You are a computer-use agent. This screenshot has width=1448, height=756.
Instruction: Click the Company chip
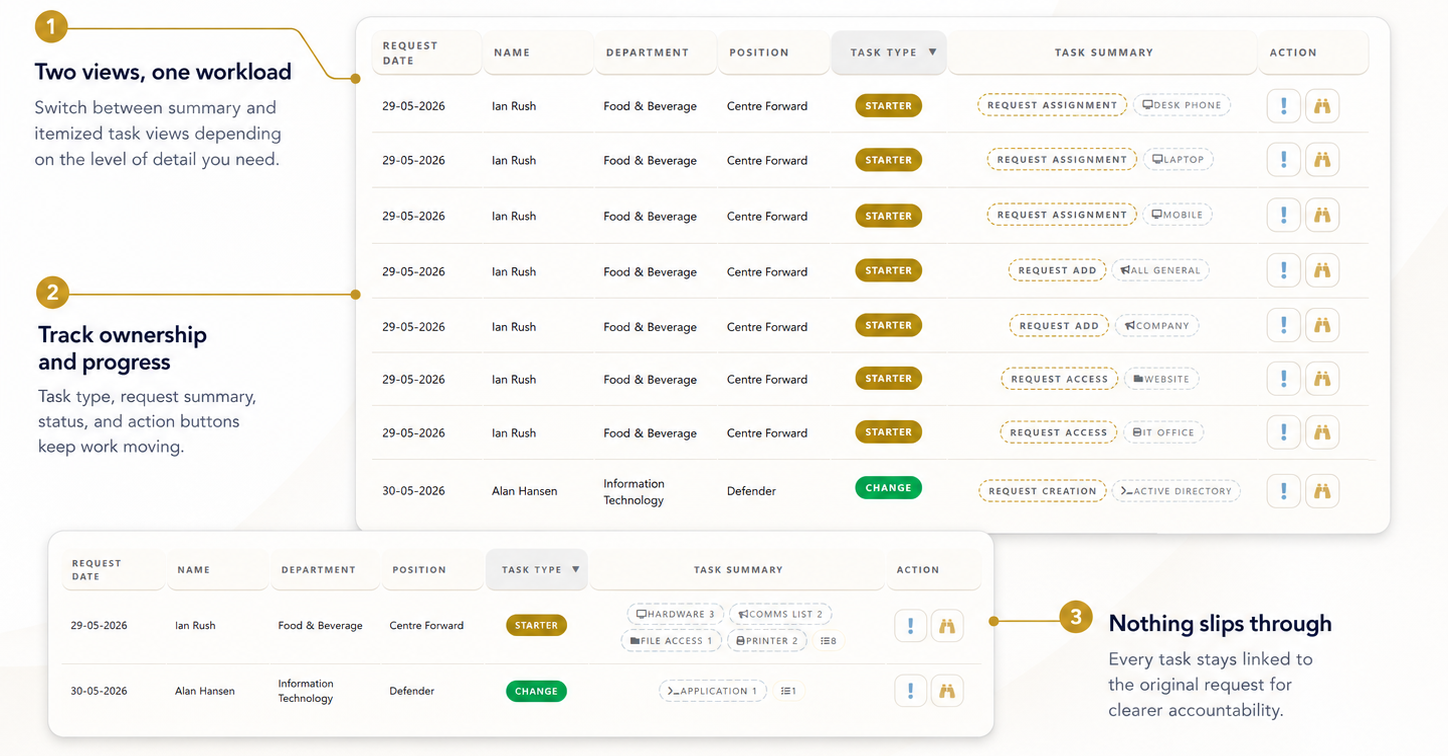(x=1157, y=325)
